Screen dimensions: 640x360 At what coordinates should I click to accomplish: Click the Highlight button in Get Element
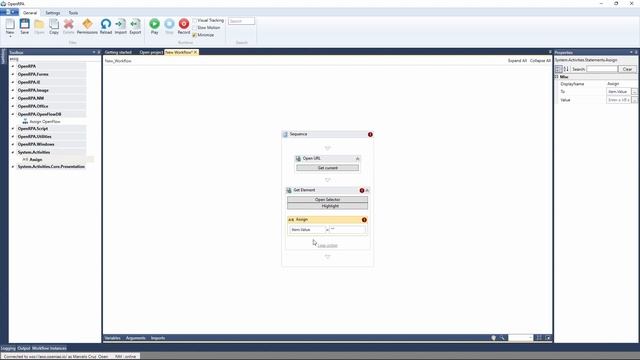tap(327, 206)
